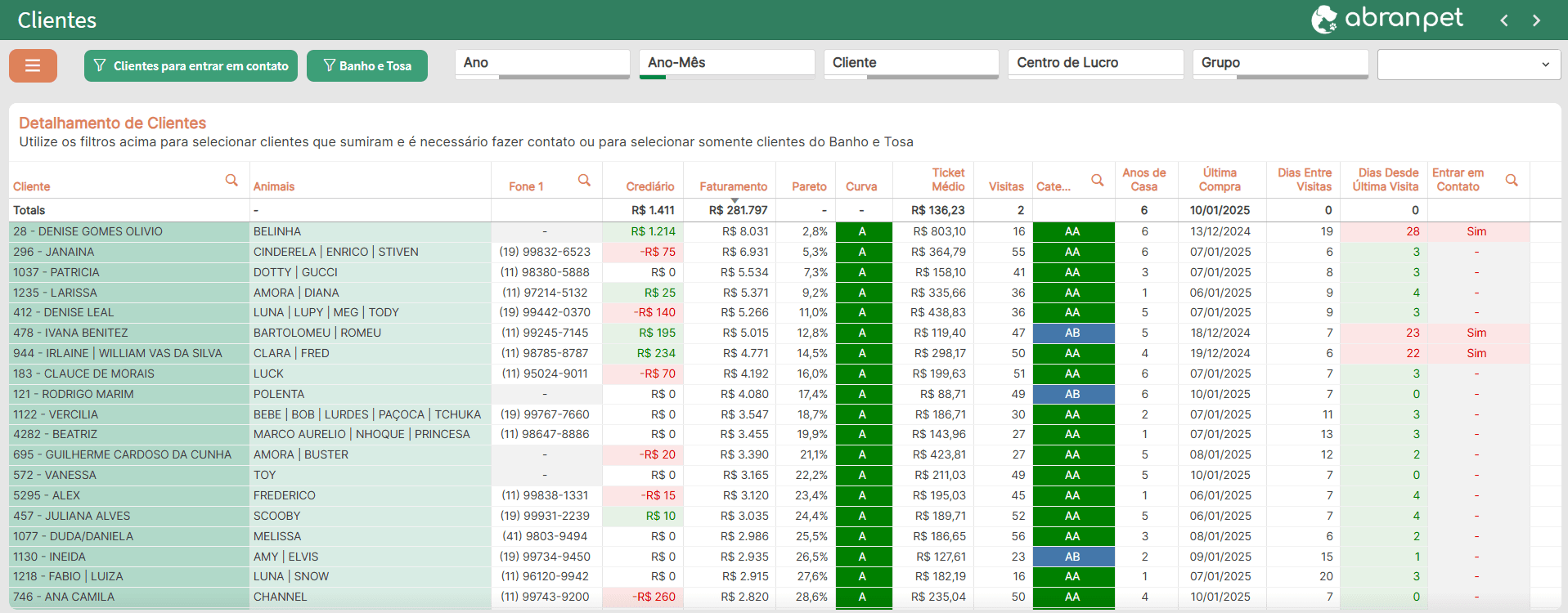Image resolution: width=1568 pixels, height=613 pixels.
Task: Open the orange hamburger menu button
Action: (33, 65)
